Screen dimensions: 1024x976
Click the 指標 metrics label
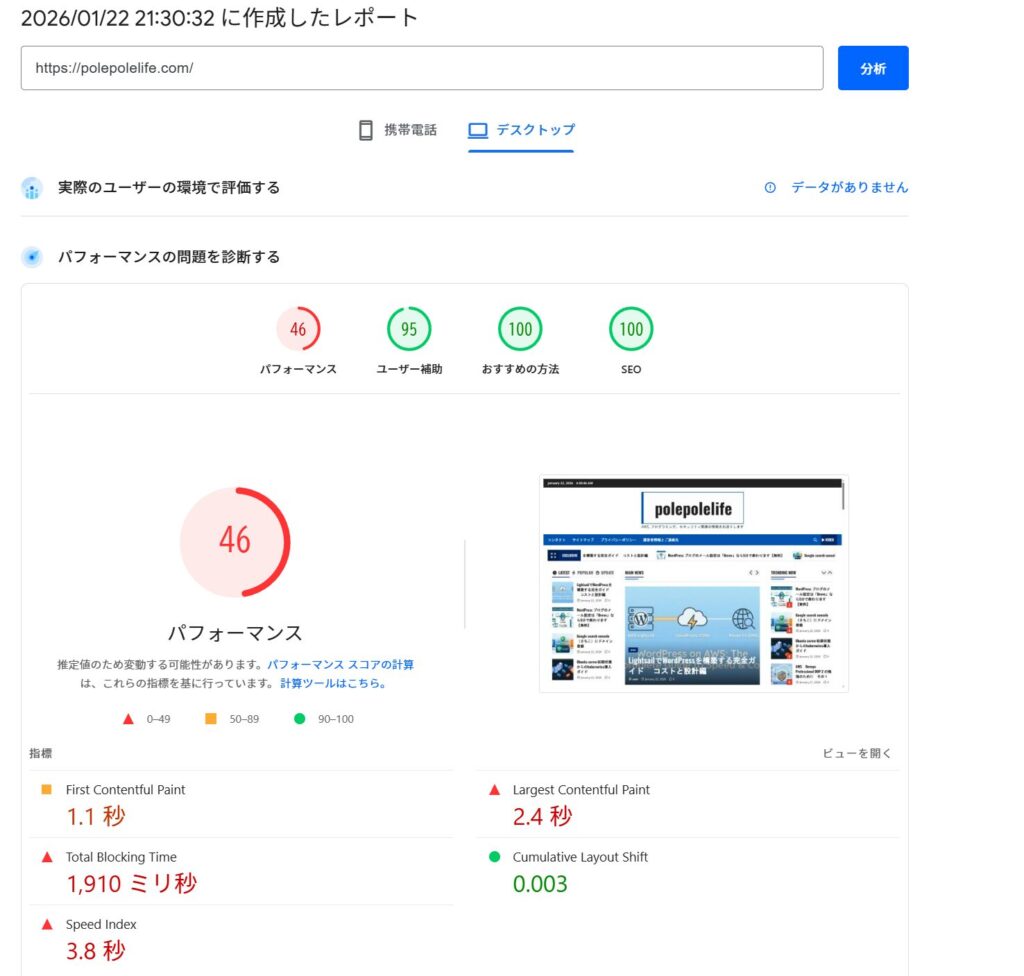pyautogui.click(x=40, y=753)
